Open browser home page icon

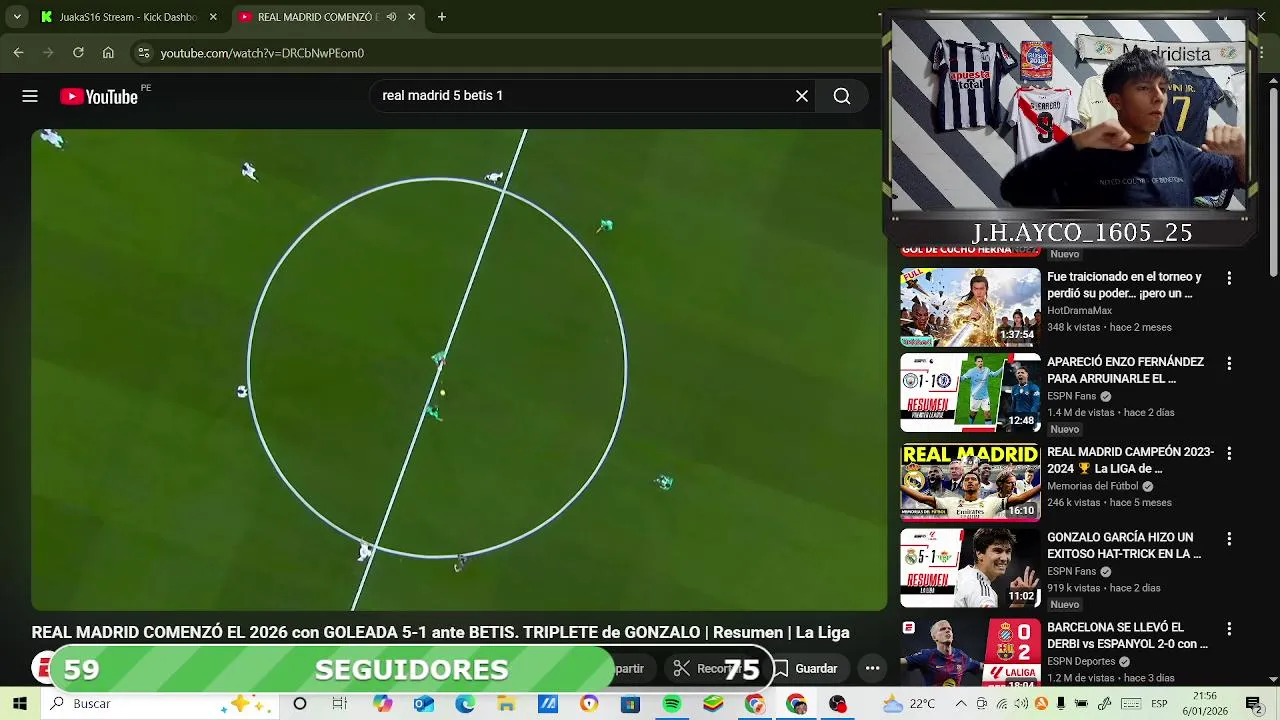coord(108,53)
